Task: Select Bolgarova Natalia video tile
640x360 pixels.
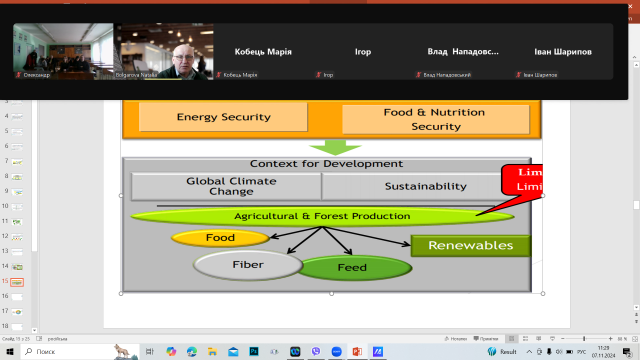Action: 163,51
